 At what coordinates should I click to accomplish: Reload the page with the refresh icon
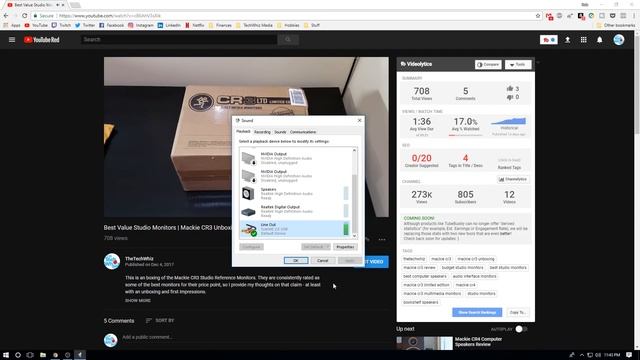(24, 16)
